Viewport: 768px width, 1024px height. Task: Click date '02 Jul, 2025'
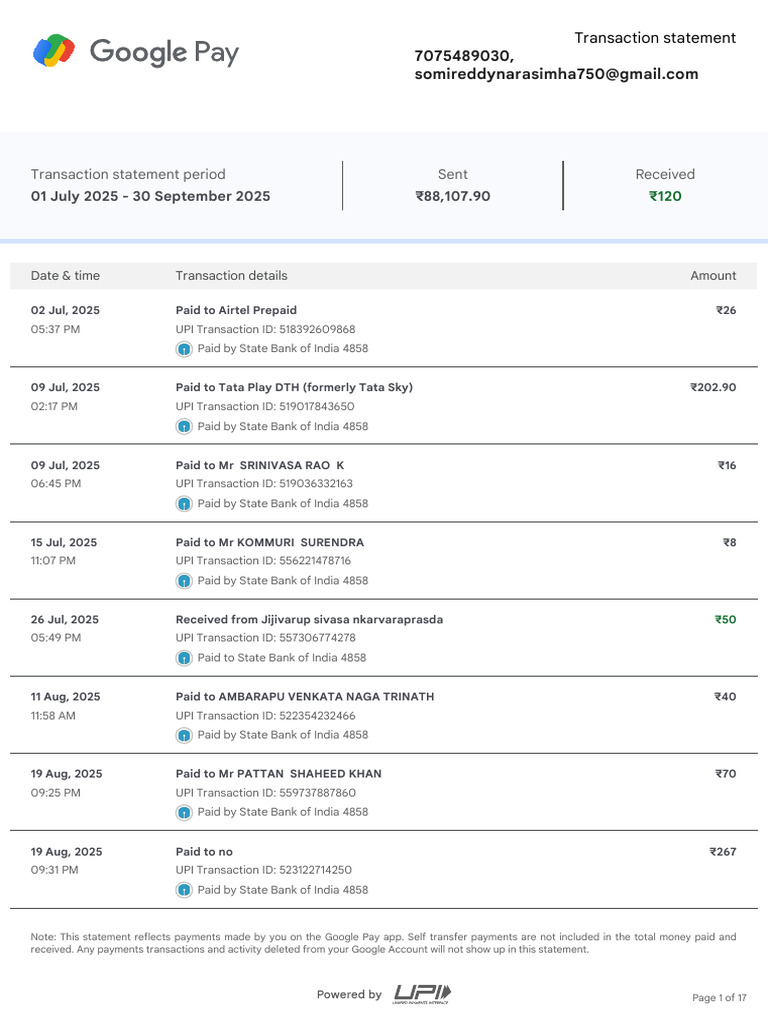tap(65, 310)
